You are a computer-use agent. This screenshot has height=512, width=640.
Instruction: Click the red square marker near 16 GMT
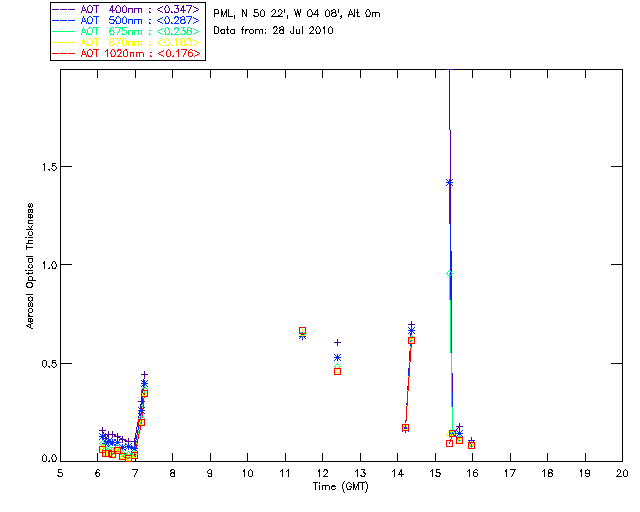tap(471, 445)
